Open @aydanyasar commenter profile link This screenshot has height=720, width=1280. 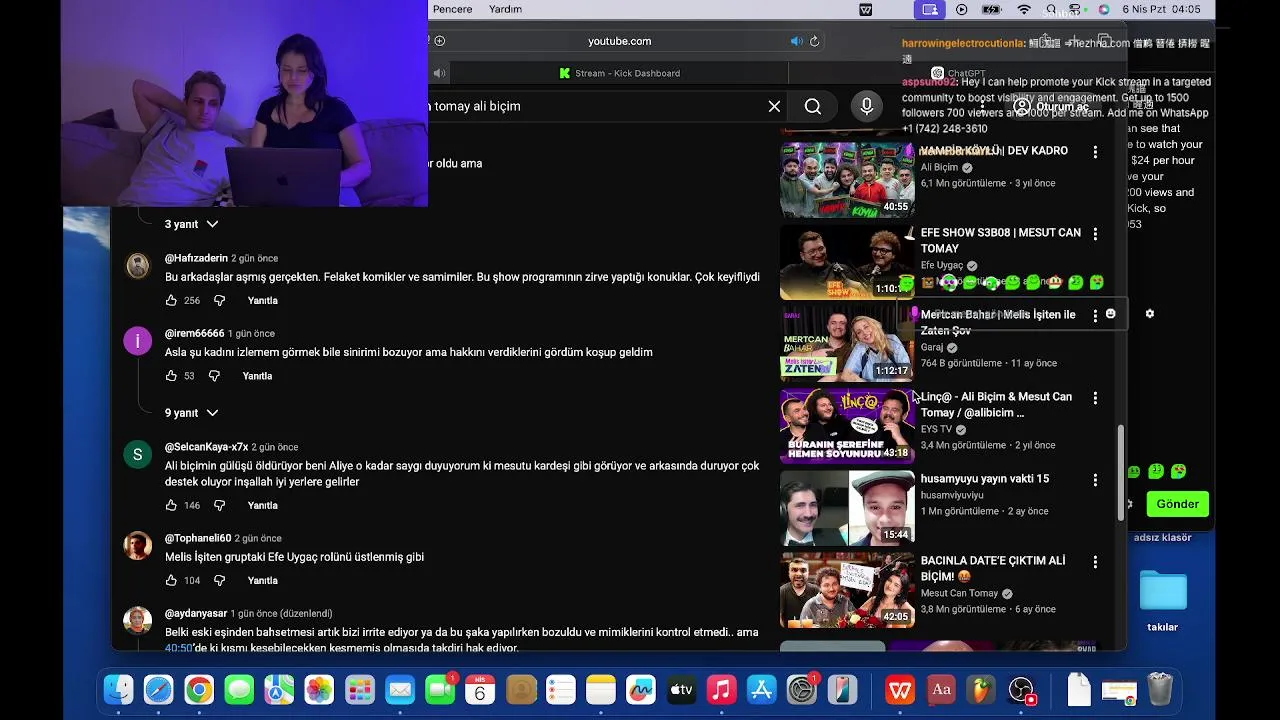(x=198, y=613)
